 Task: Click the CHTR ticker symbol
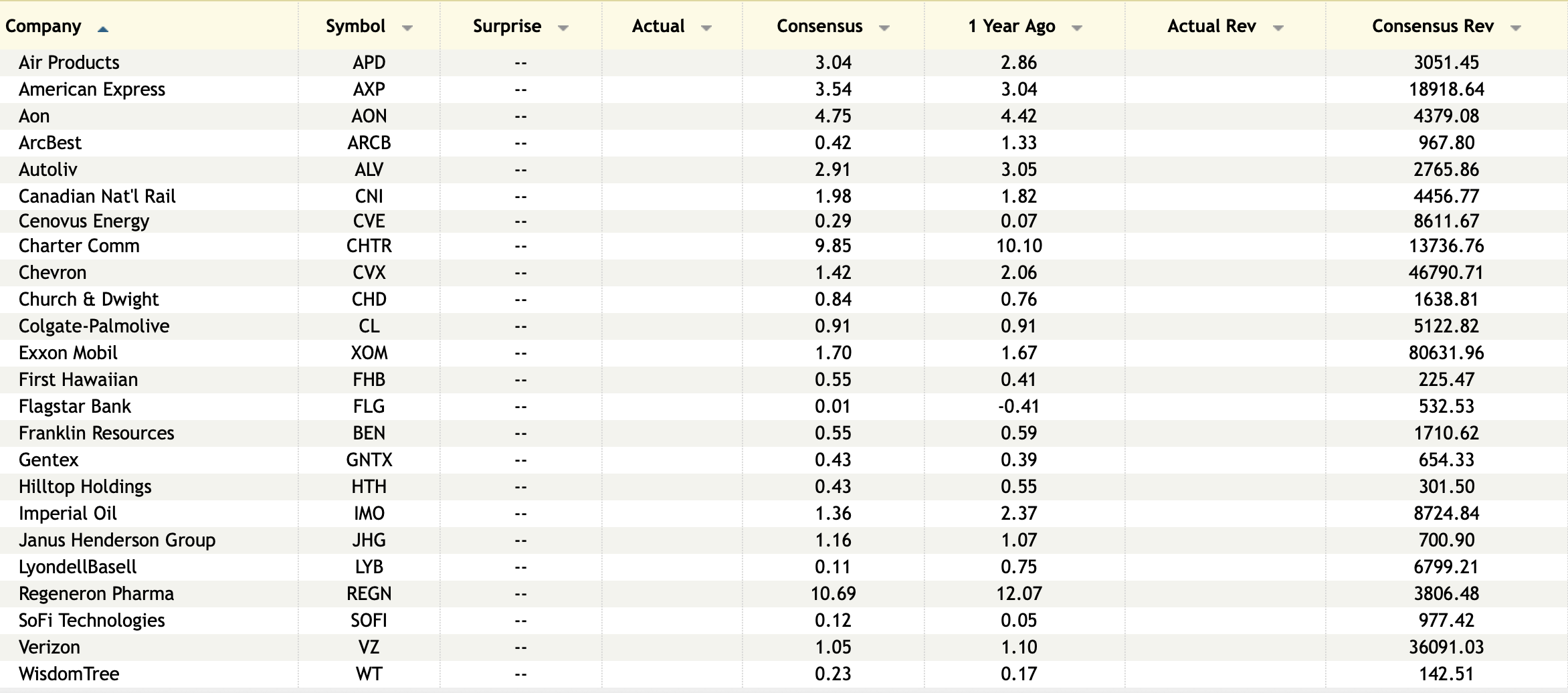tap(369, 245)
